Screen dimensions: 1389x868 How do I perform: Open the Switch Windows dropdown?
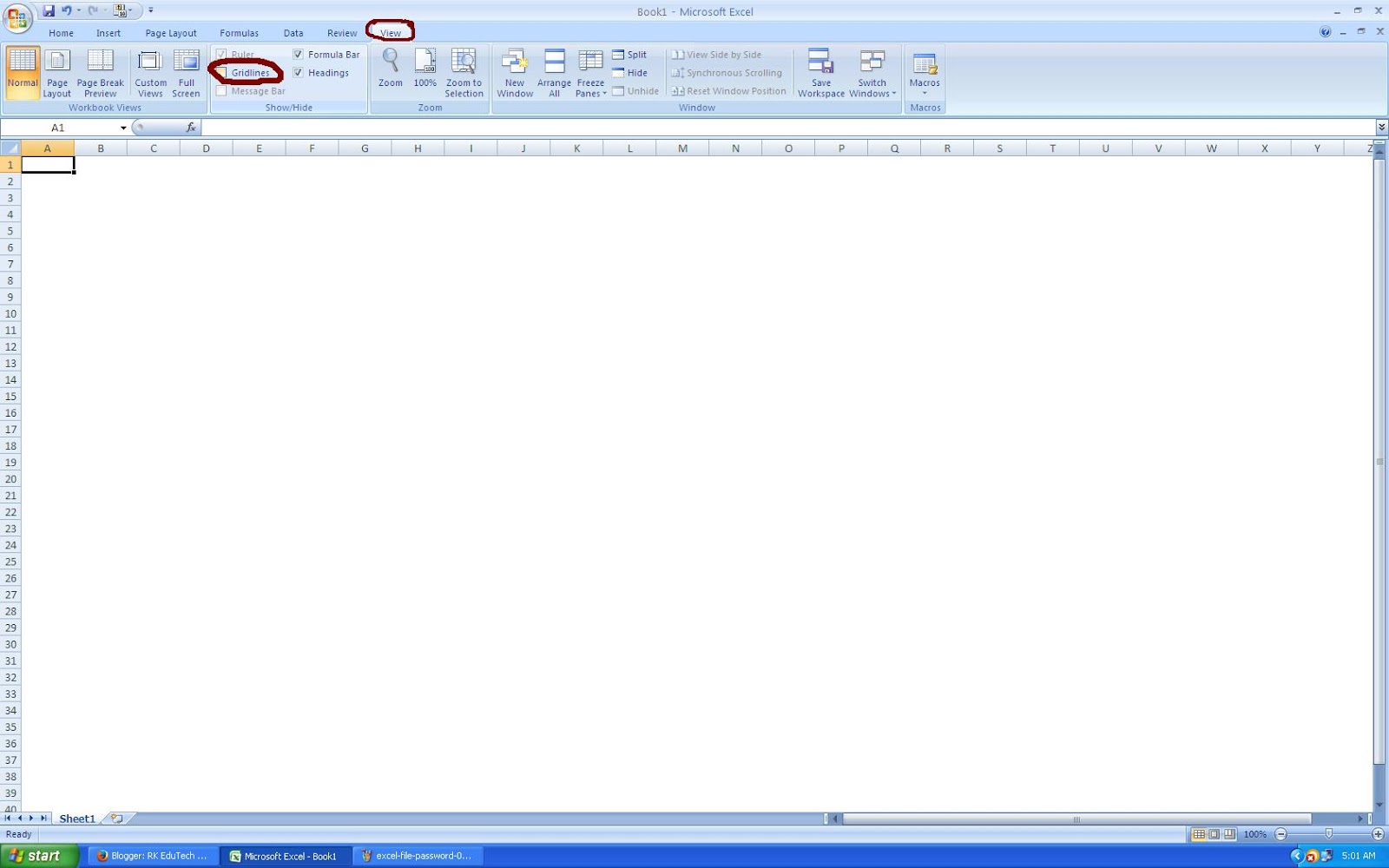(872, 73)
